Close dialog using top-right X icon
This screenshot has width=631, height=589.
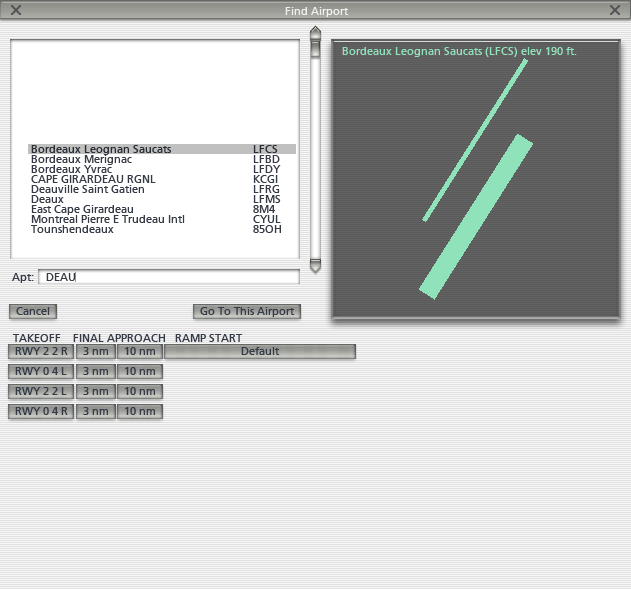click(614, 10)
